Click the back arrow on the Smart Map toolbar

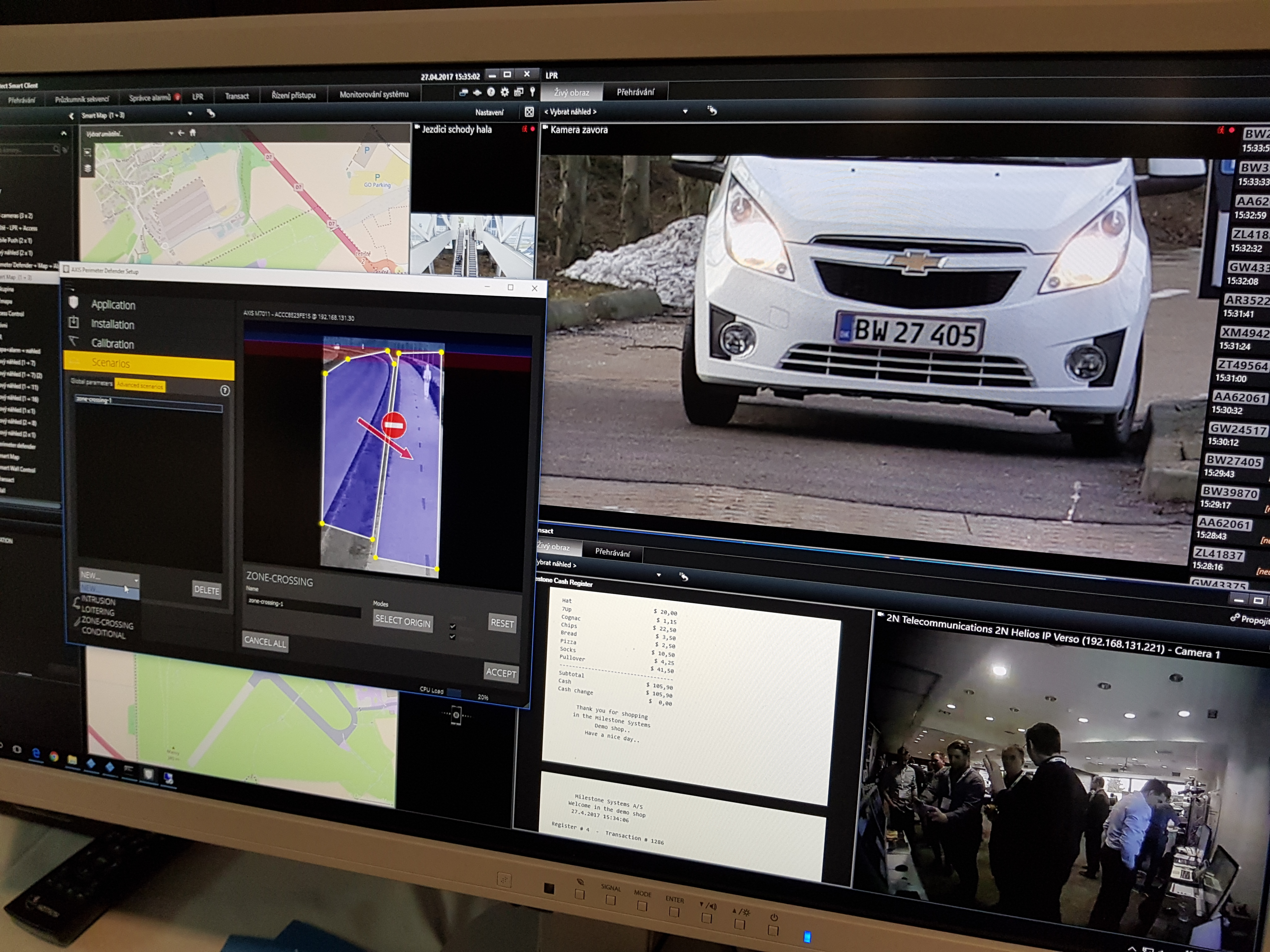click(181, 133)
